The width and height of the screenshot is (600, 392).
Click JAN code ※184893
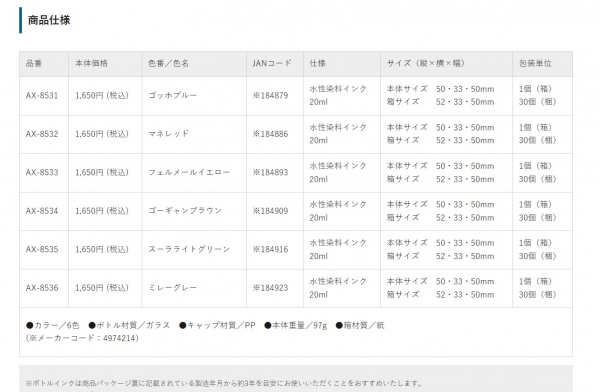[270, 172]
